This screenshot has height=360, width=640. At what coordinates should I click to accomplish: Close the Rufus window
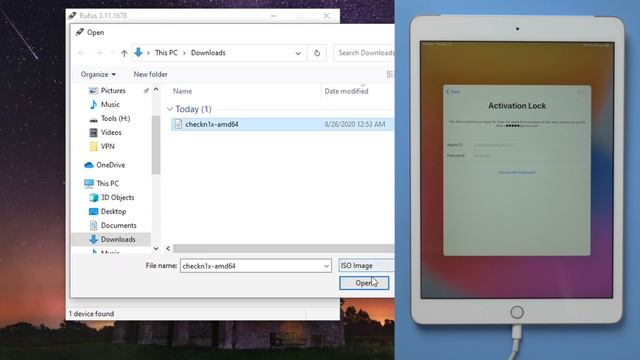pyautogui.click(x=326, y=16)
